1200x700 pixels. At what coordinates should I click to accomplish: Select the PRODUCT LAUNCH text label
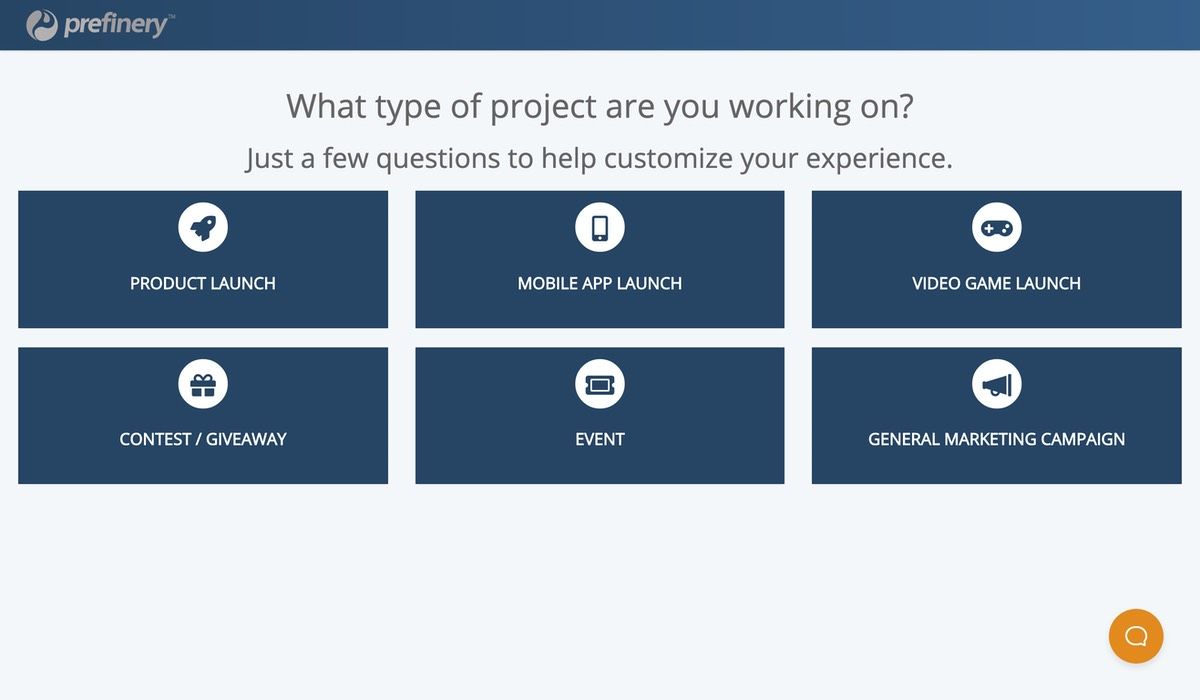tap(203, 283)
